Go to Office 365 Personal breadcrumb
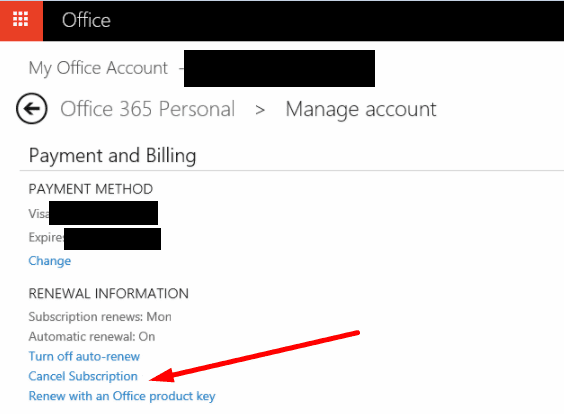 pos(147,109)
